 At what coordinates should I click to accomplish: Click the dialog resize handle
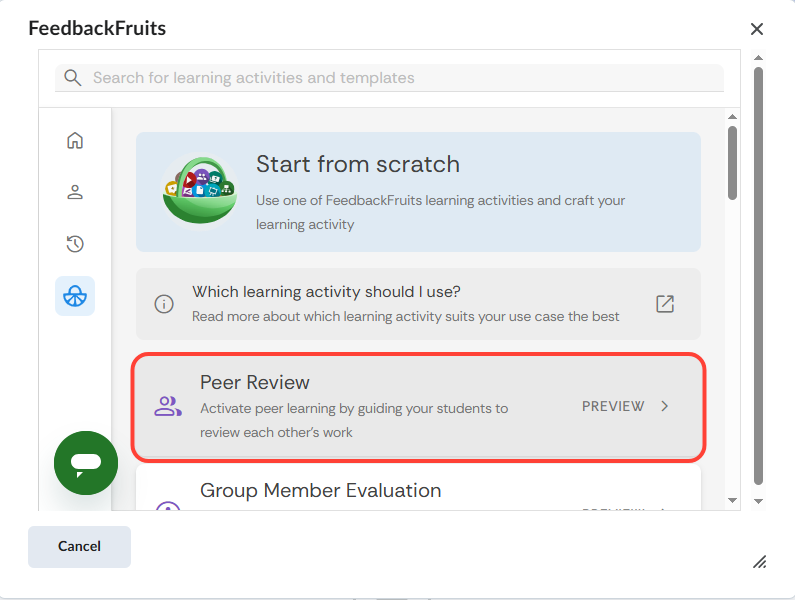[759, 562]
